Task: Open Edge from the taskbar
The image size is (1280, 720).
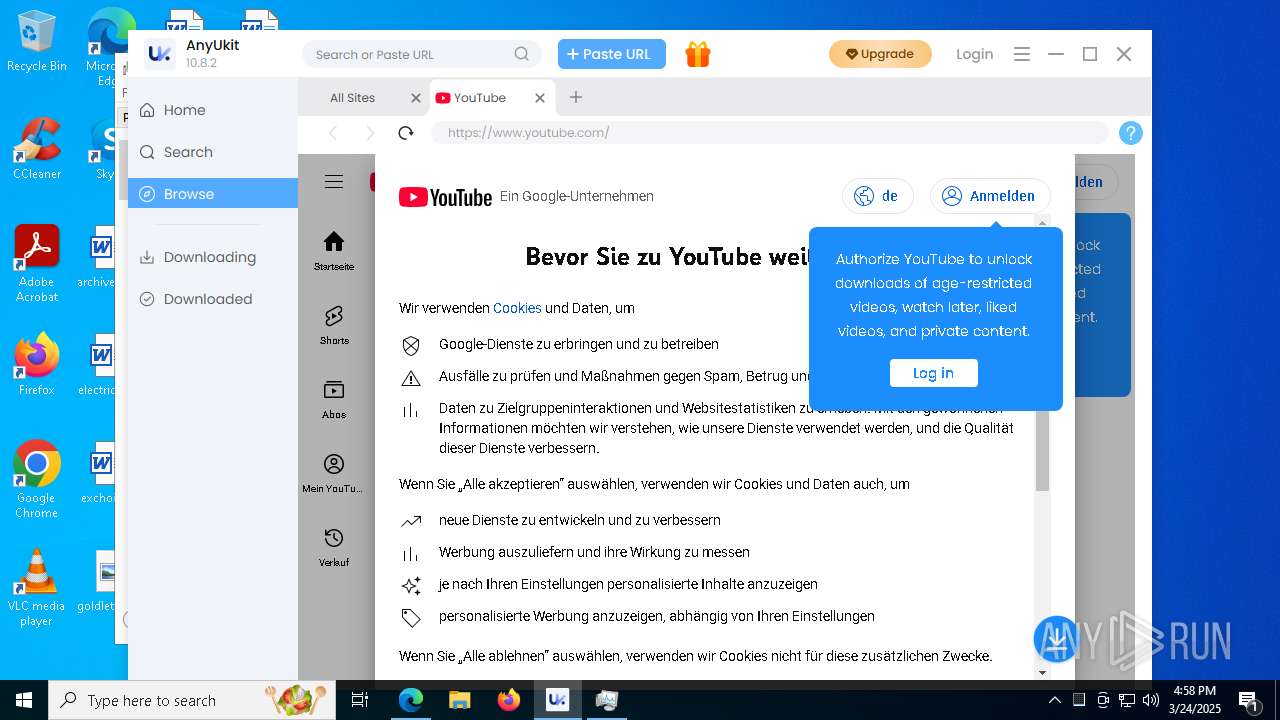Action: (411, 700)
